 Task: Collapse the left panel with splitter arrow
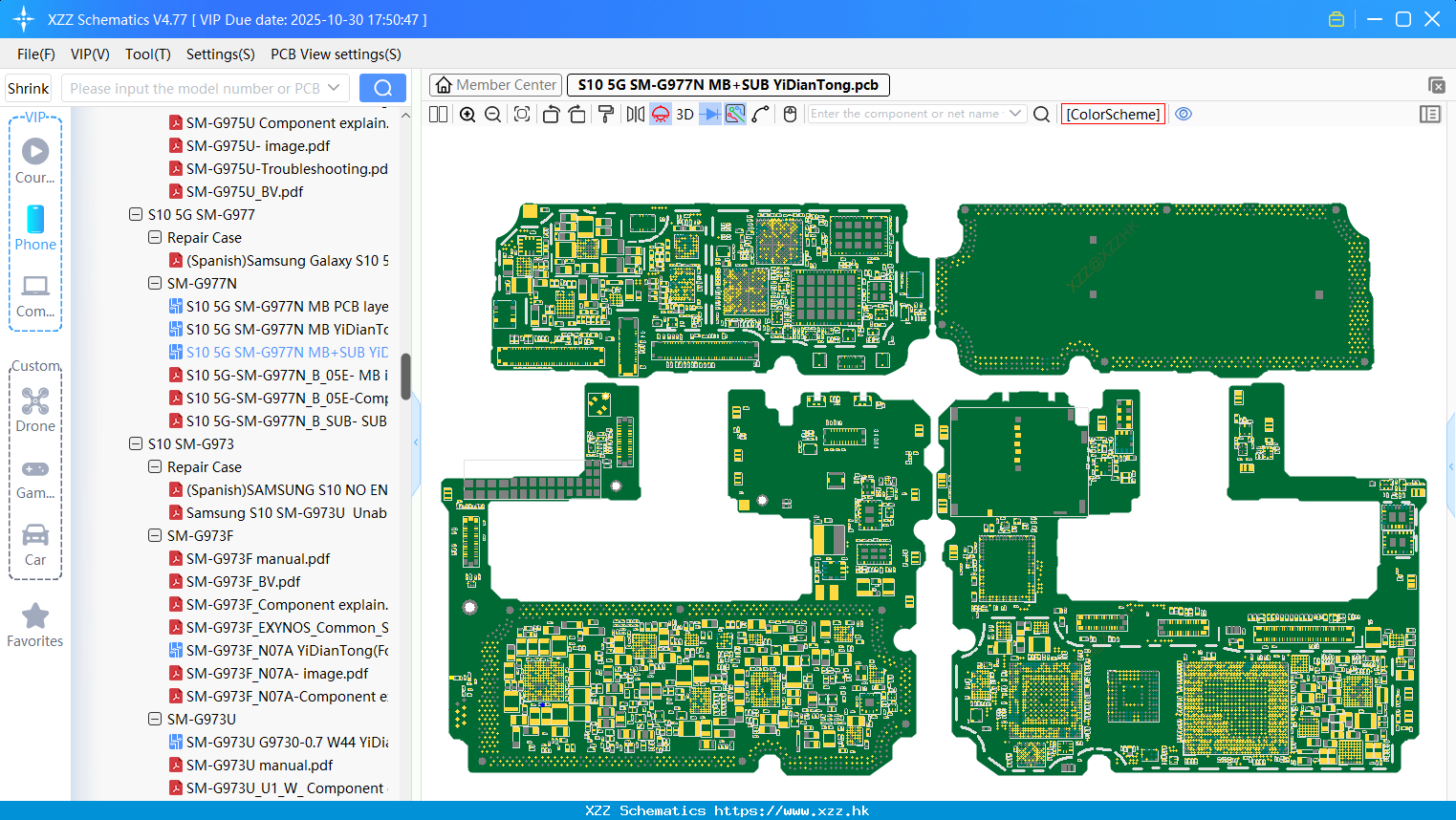tap(416, 442)
